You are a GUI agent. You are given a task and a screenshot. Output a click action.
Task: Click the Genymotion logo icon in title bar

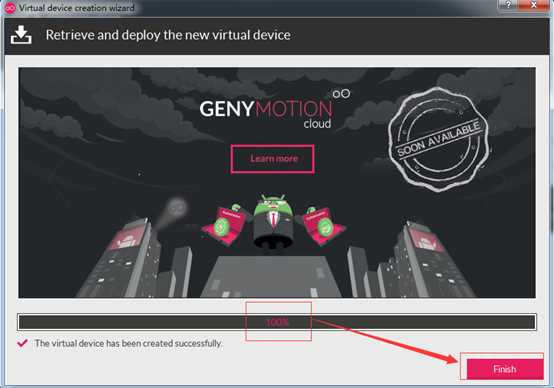(10, 8)
